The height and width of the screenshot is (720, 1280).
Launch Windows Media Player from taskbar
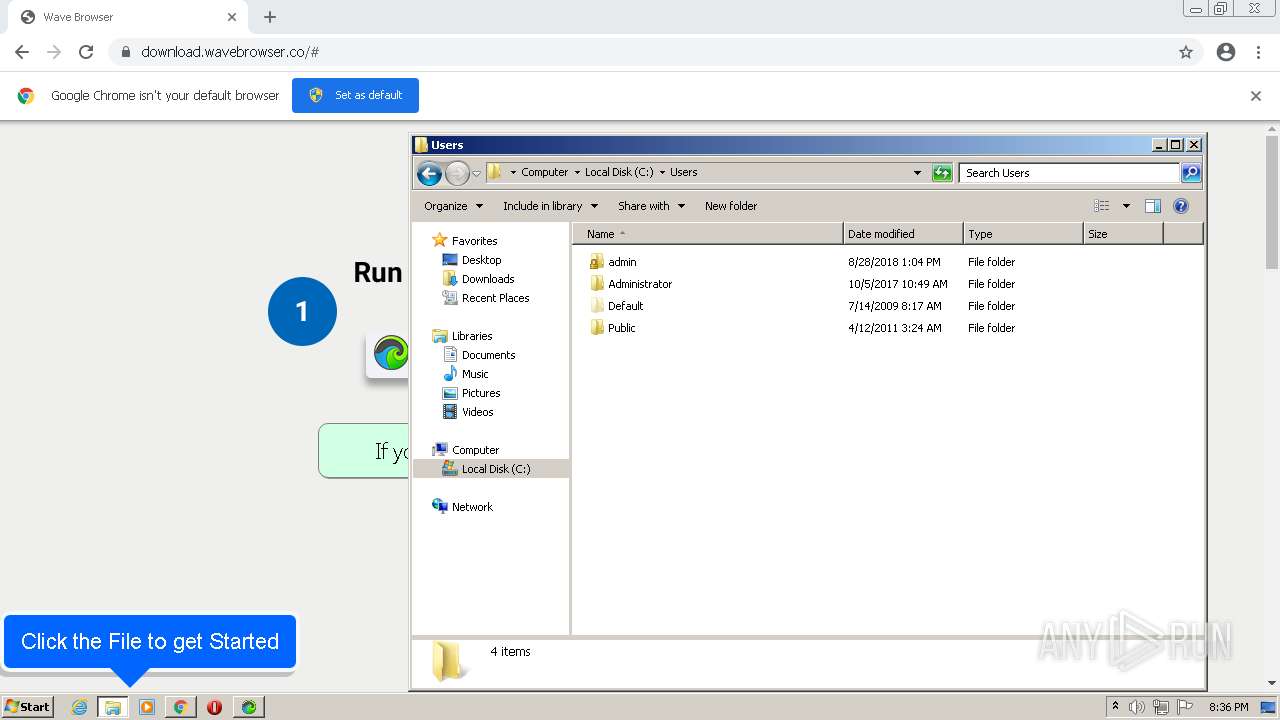click(147, 707)
